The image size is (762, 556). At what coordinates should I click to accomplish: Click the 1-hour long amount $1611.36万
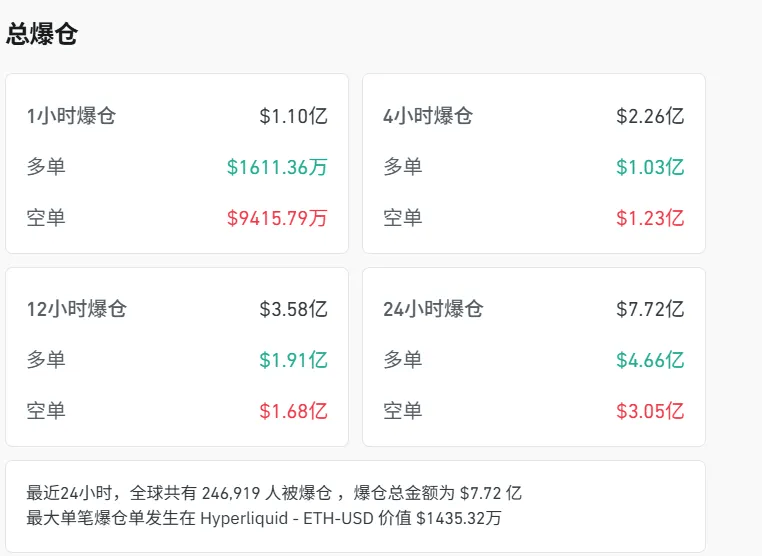pyautogui.click(x=277, y=167)
